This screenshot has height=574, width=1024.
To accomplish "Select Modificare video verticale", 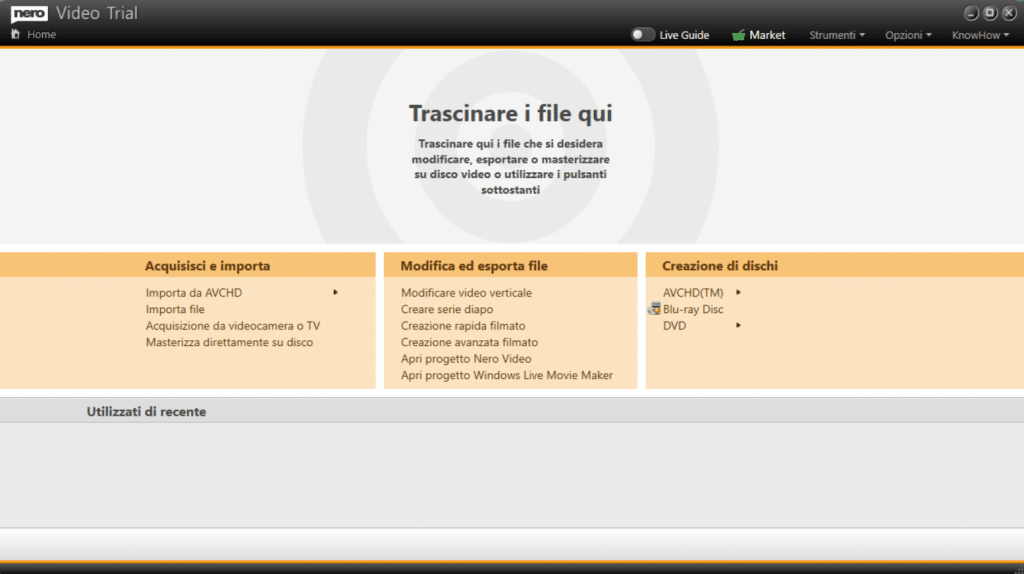I will [x=466, y=293].
